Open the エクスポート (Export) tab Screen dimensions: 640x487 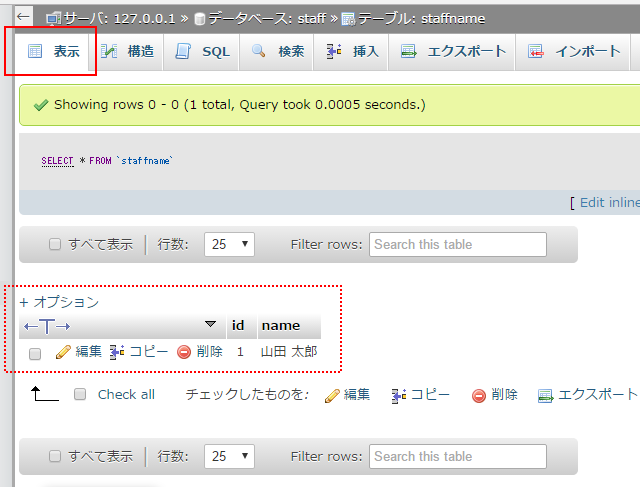point(453,51)
